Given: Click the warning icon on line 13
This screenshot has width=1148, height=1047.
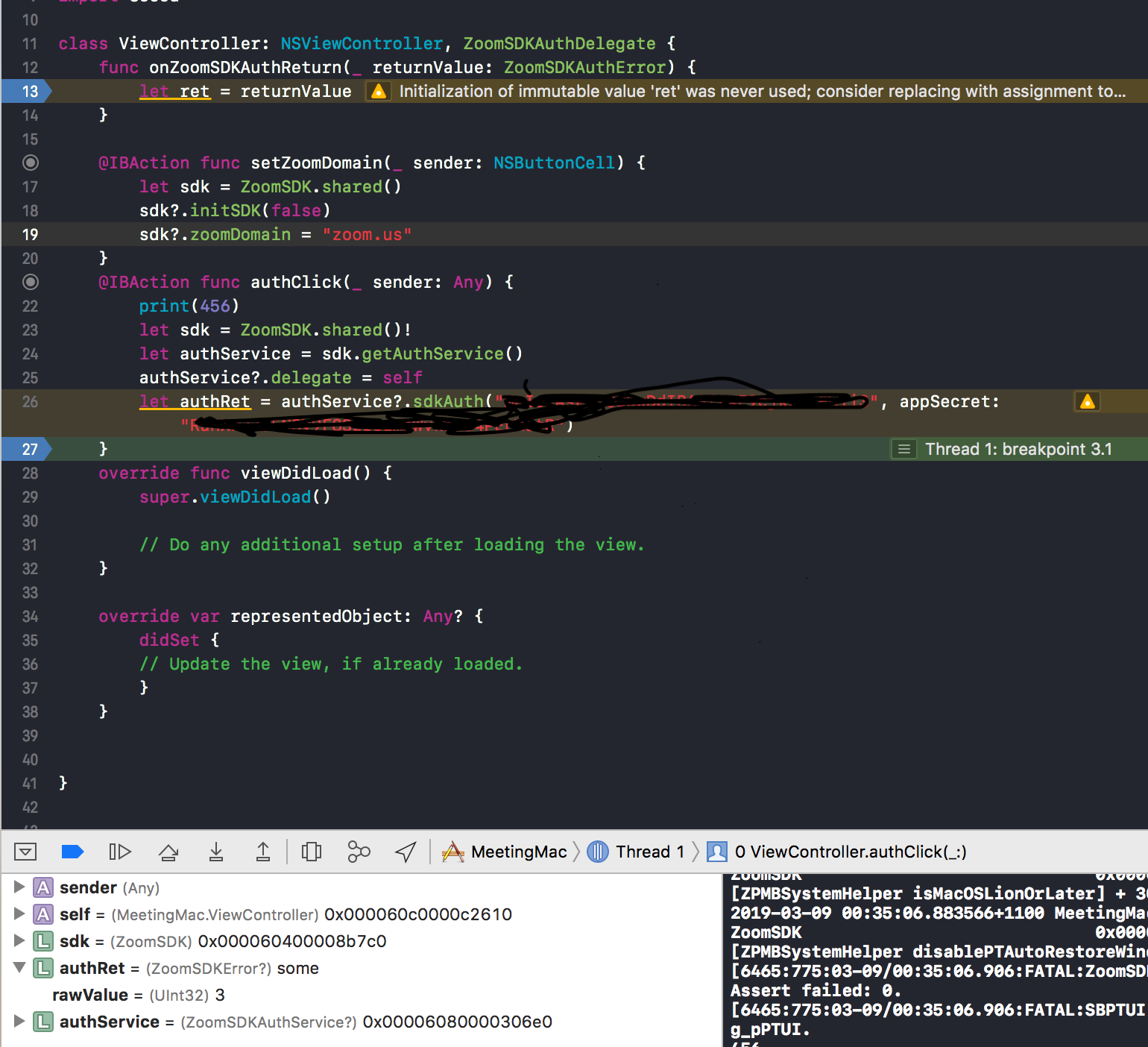Looking at the screenshot, I should point(379,91).
